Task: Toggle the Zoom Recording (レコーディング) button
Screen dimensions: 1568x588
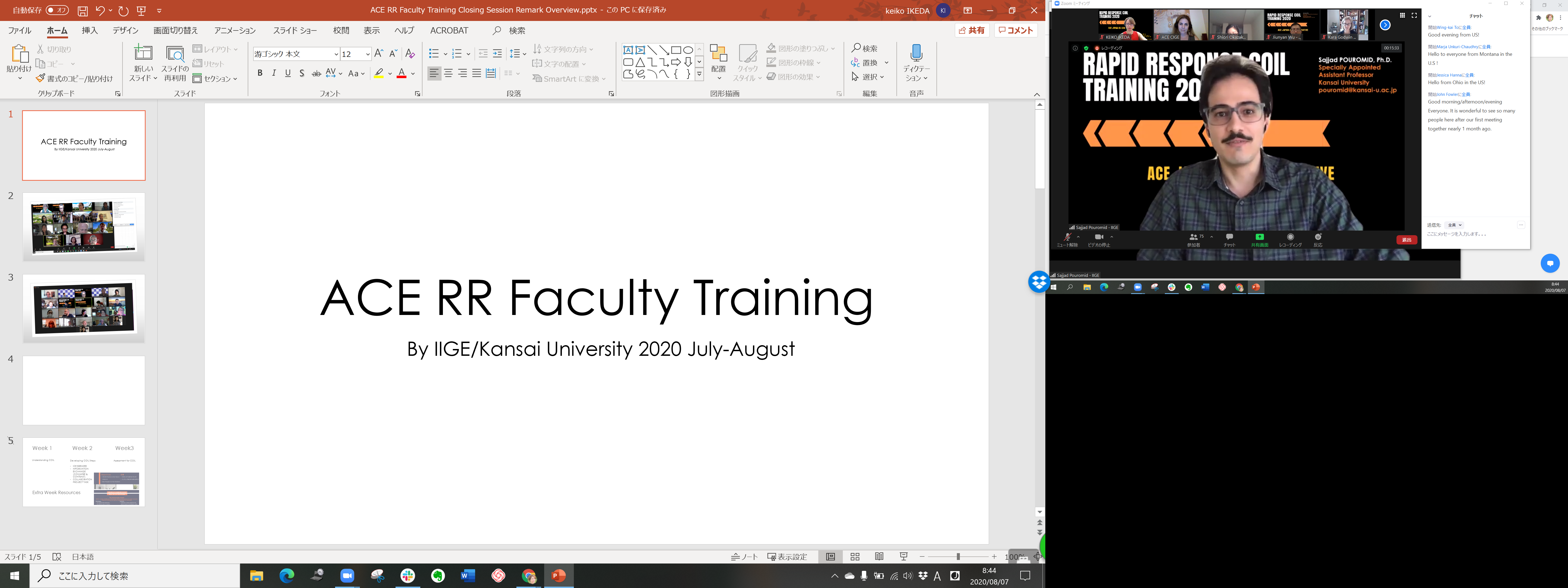Action: click(1290, 240)
